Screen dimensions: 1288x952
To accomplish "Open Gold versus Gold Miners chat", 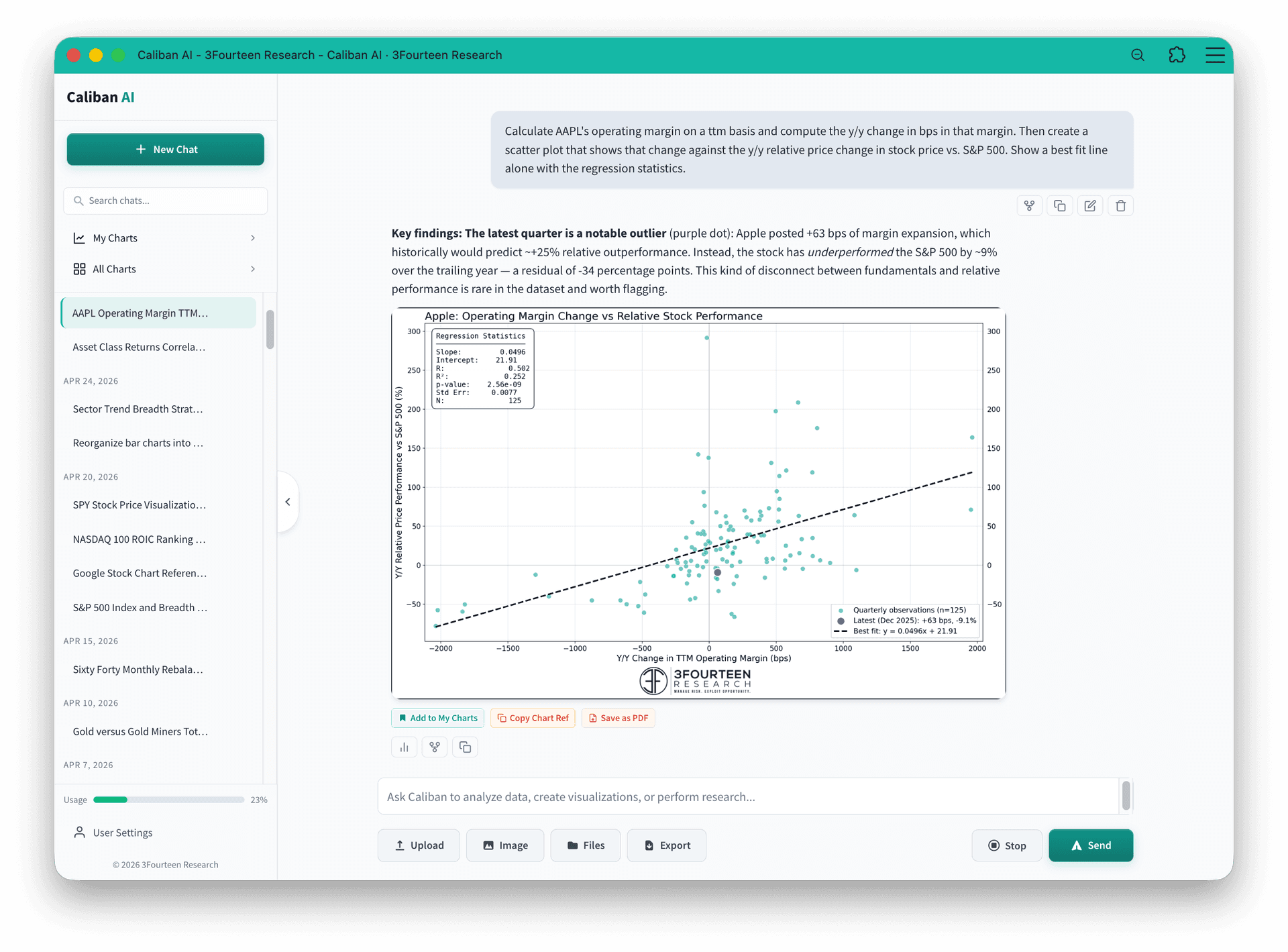I will tap(158, 732).
